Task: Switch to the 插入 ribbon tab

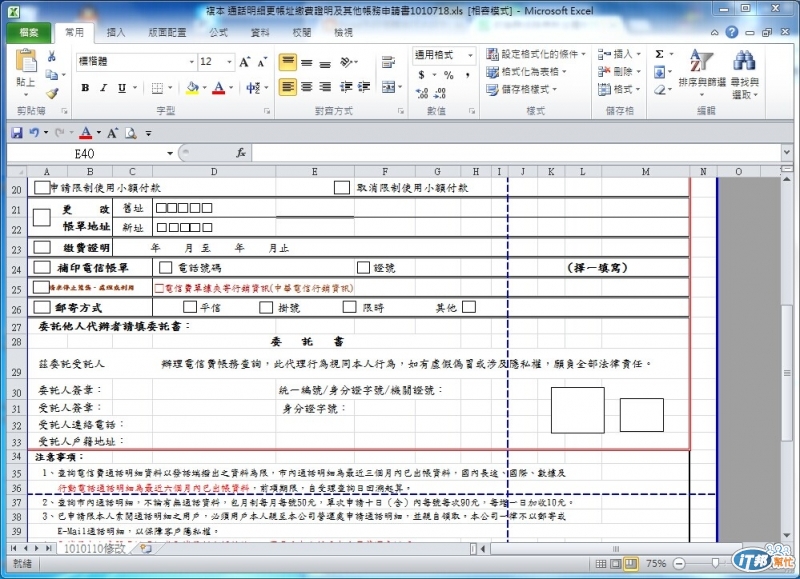Action: click(116, 33)
